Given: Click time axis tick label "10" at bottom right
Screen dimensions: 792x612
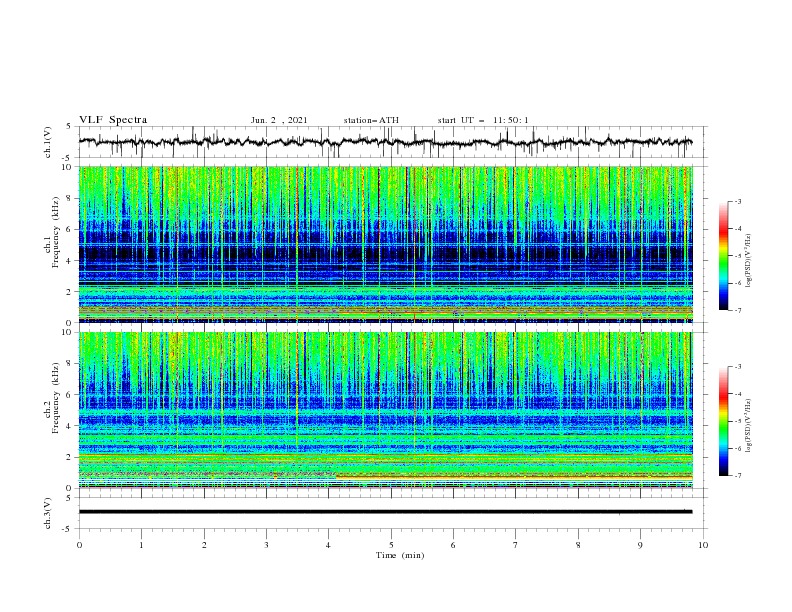Looking at the screenshot, I should [703, 545].
